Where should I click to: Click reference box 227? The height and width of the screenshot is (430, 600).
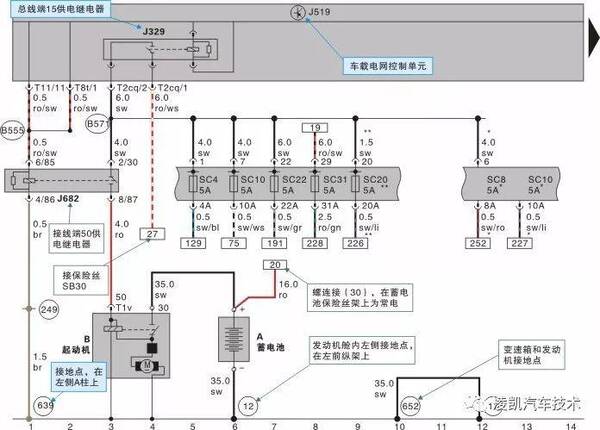pos(519,243)
